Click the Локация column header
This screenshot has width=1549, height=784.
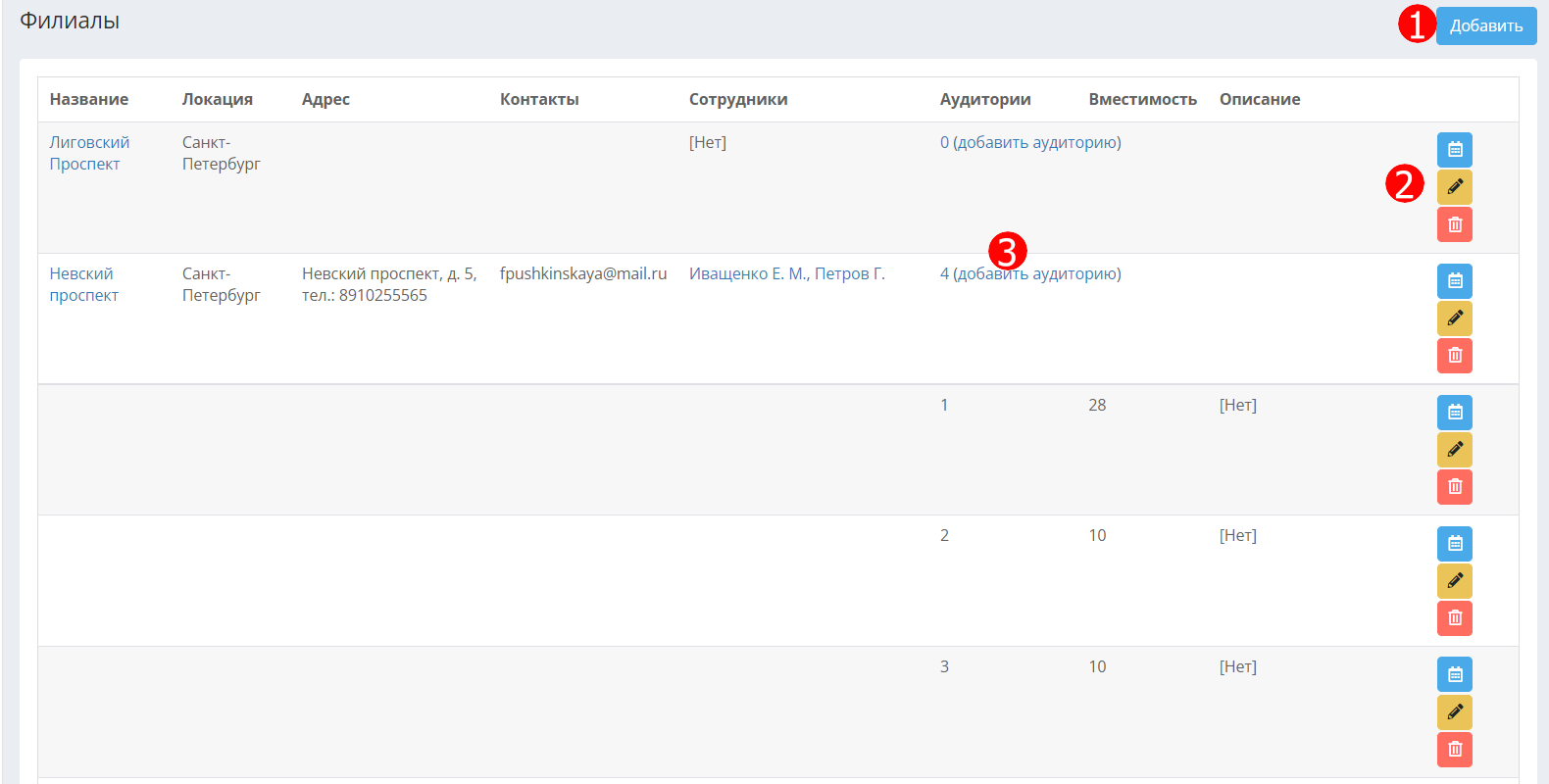click(x=218, y=99)
